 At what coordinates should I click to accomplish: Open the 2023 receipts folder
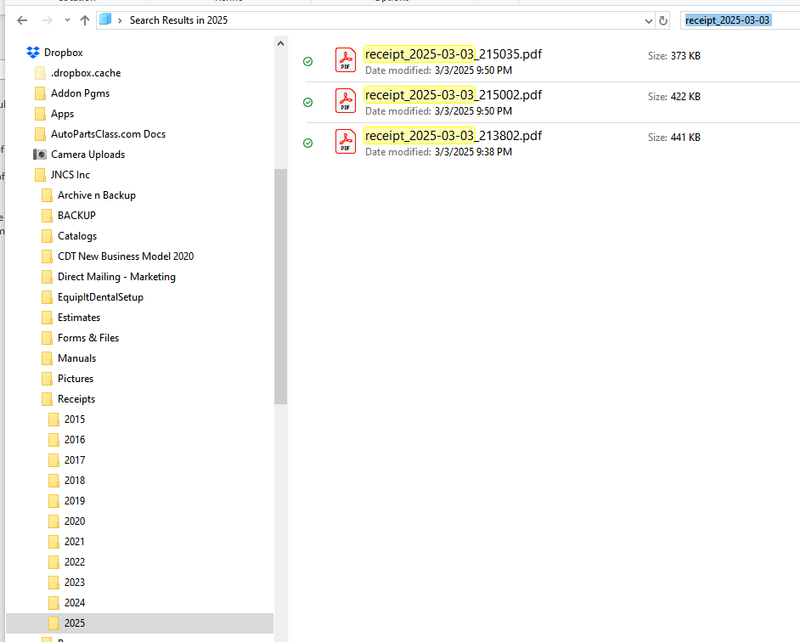pyautogui.click(x=74, y=583)
